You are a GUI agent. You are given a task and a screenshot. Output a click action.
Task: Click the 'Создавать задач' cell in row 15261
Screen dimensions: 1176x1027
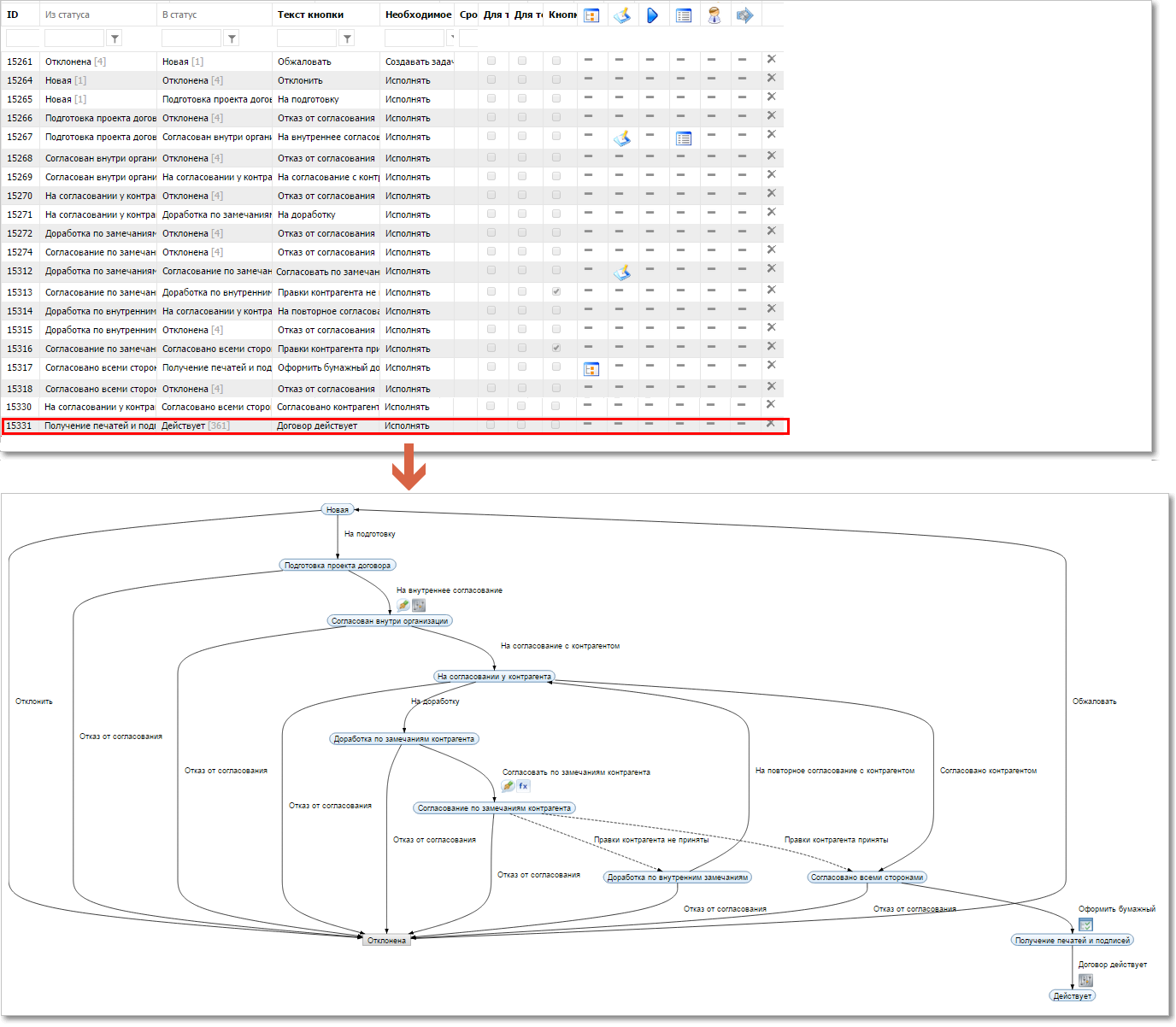coord(419,62)
